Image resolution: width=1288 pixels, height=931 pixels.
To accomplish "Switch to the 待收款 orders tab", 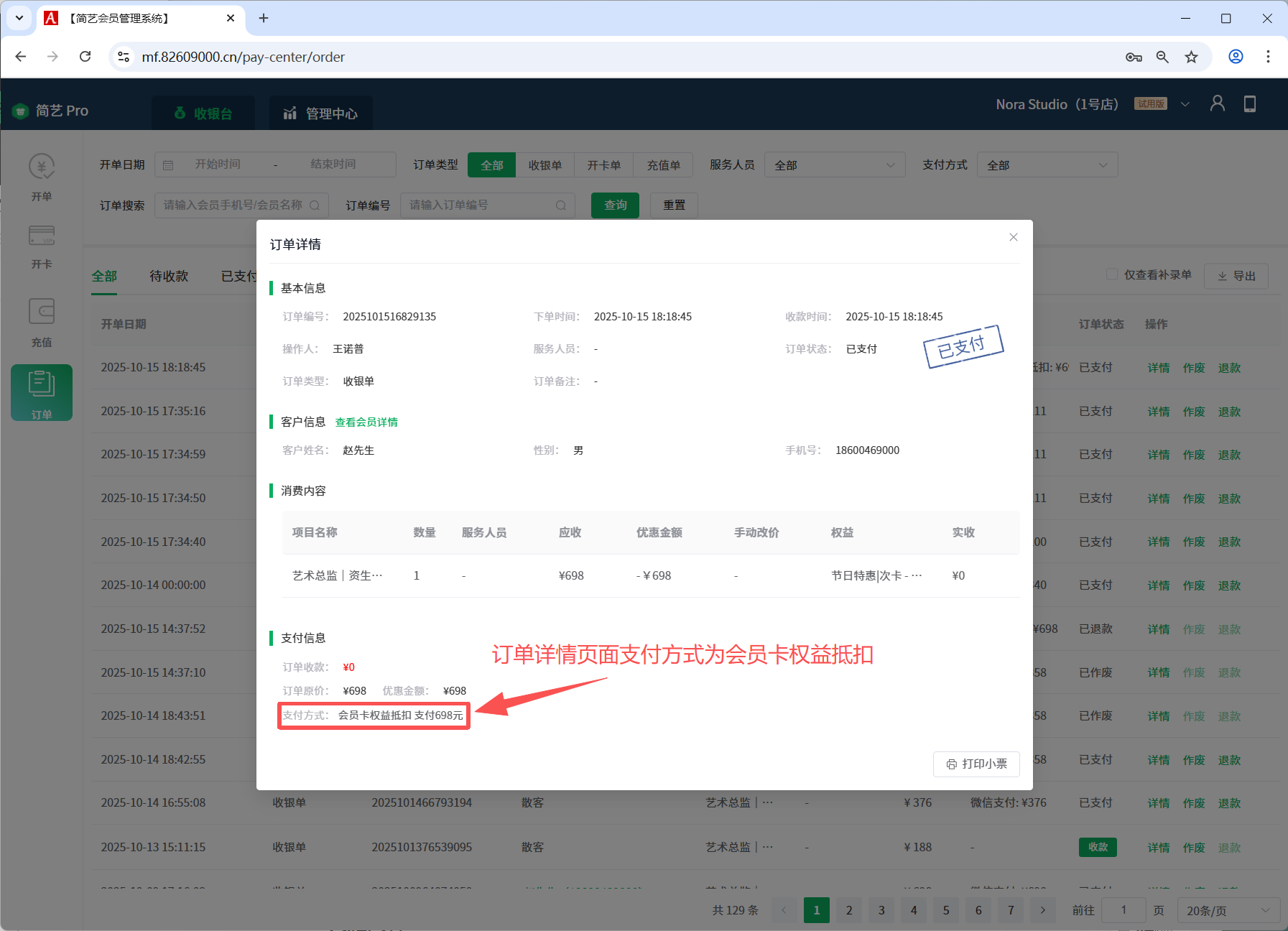I will (x=169, y=276).
